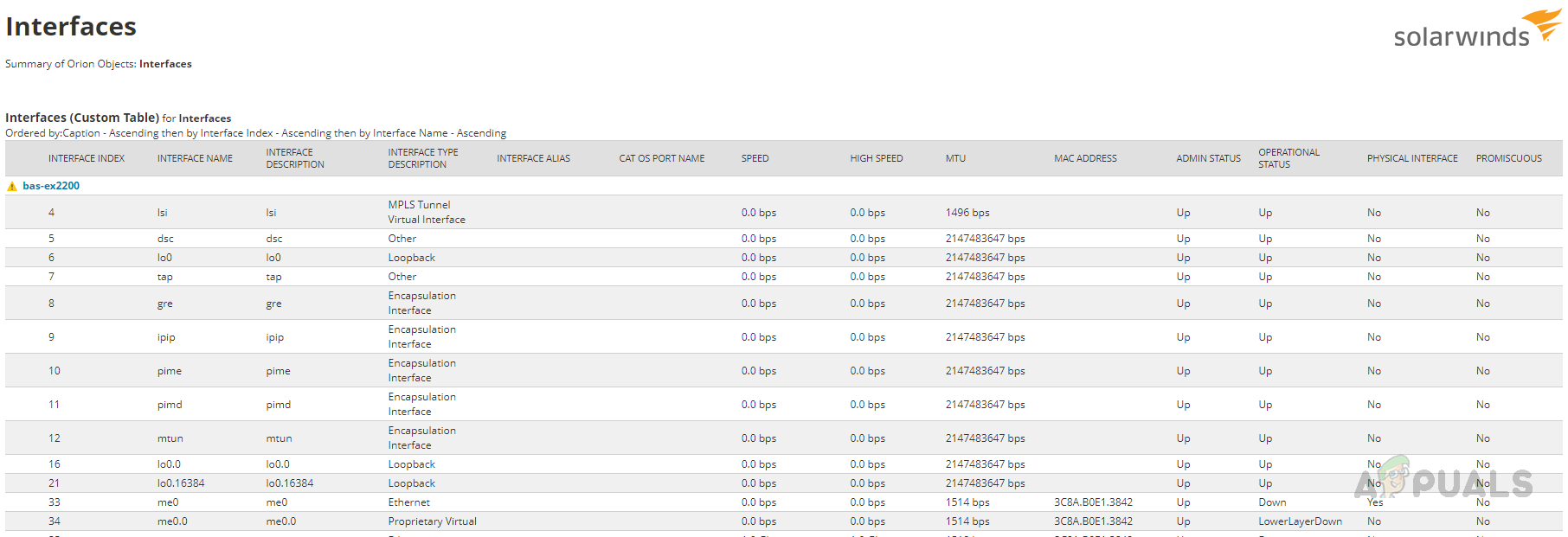Click the Interfaces page title
Viewport: 1568px width, 537px height.
pos(71,27)
